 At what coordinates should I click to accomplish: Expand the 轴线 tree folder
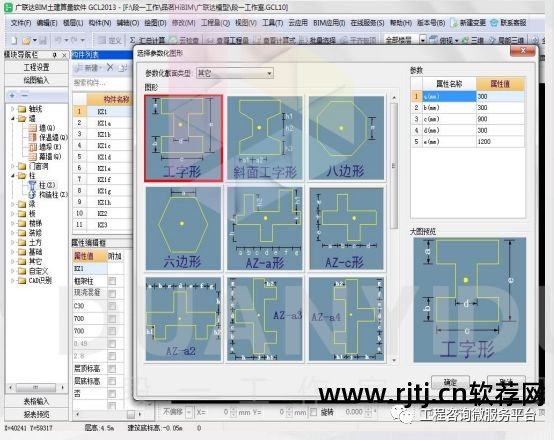tap(13, 108)
